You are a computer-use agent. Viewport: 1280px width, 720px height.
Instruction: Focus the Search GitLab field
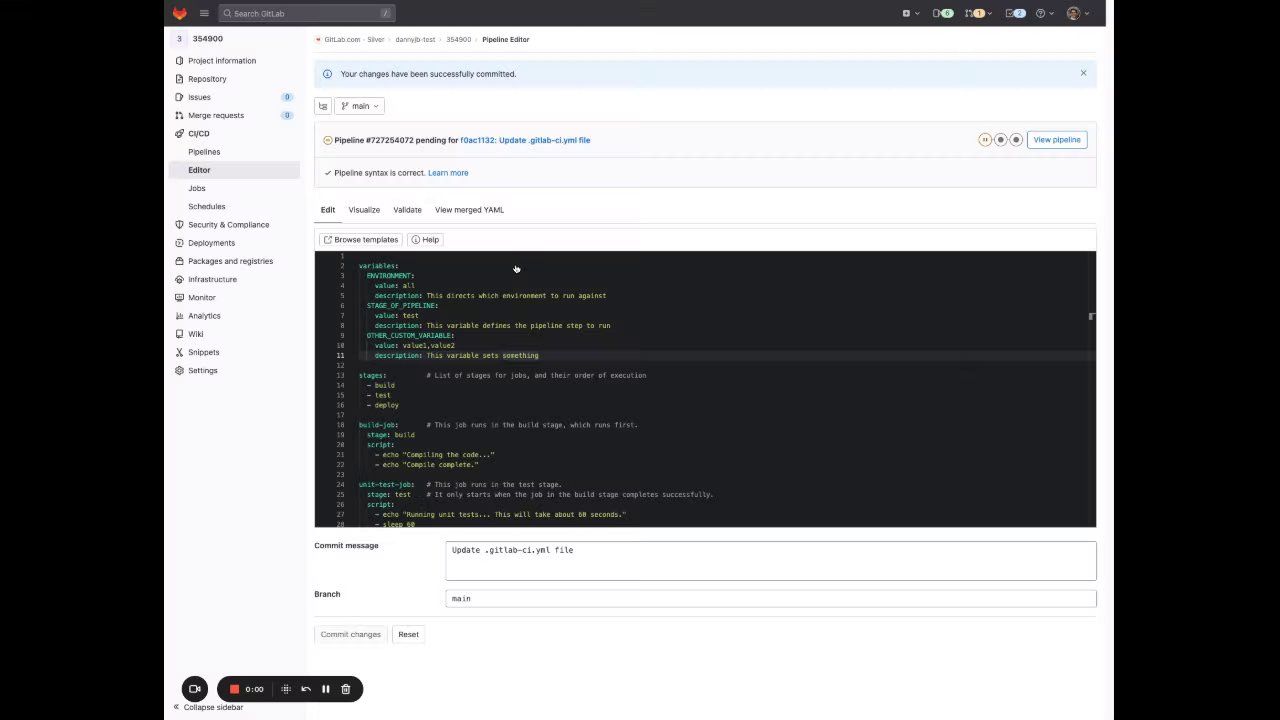307,13
